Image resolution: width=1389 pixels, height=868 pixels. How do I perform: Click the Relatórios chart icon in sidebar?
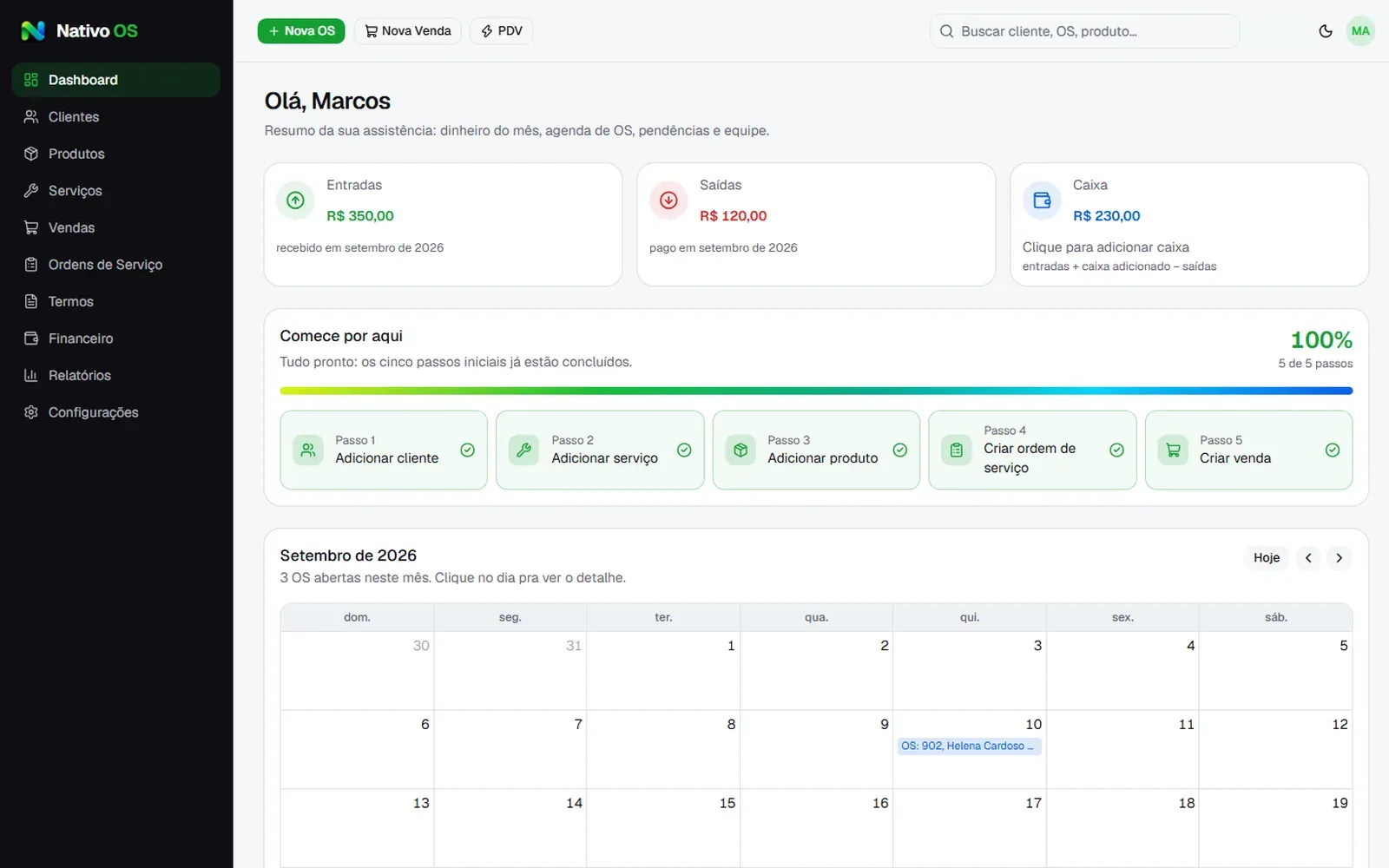click(x=31, y=375)
